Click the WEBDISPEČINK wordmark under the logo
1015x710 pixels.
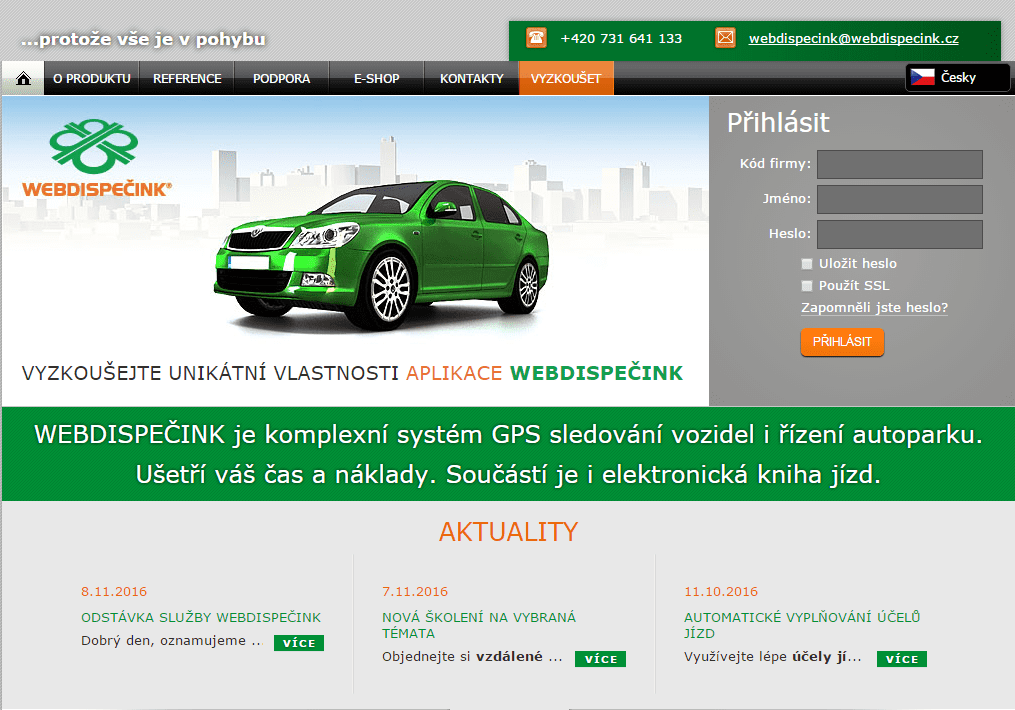click(97, 190)
